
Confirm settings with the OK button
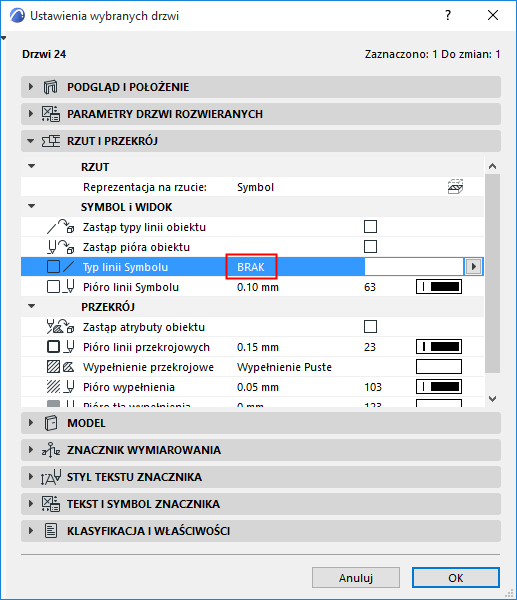pos(456,577)
